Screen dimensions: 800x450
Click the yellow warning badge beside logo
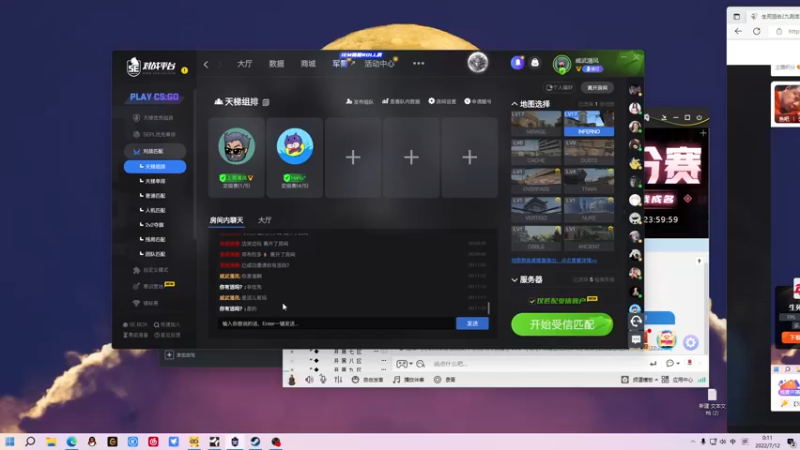tap(185, 70)
